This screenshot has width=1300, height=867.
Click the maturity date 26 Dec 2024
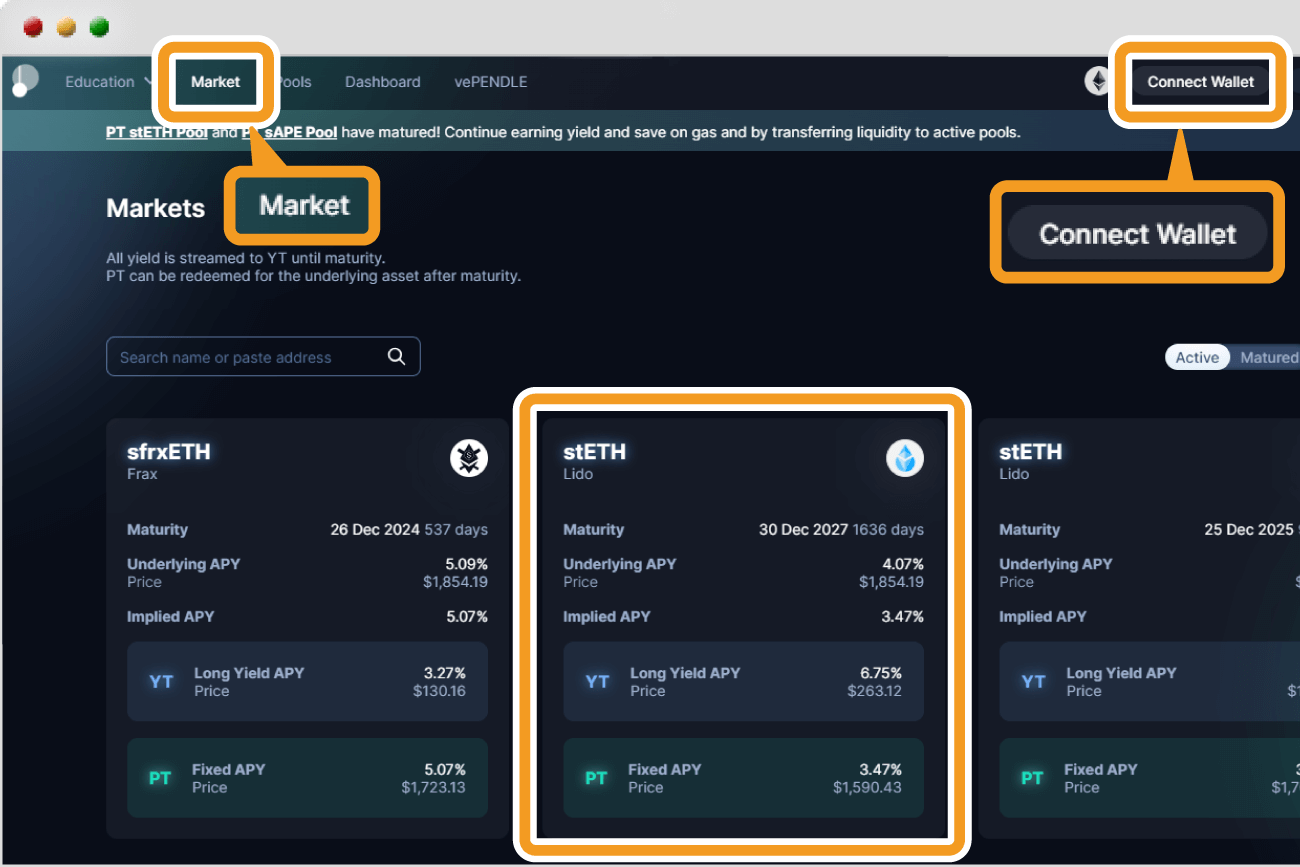click(x=375, y=530)
